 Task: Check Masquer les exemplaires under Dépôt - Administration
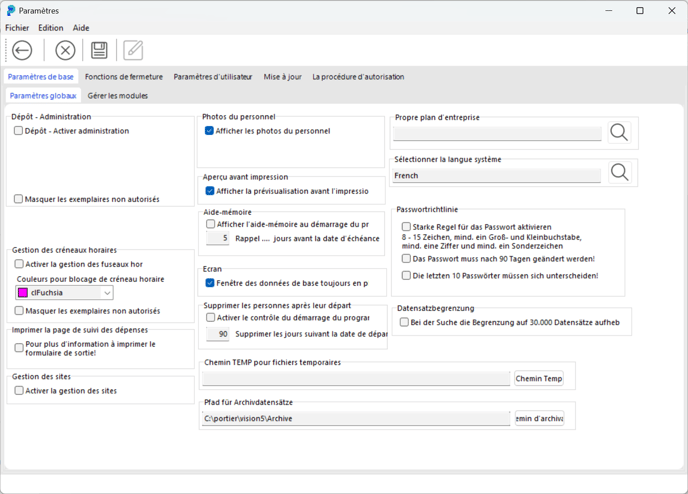[x=18, y=199]
